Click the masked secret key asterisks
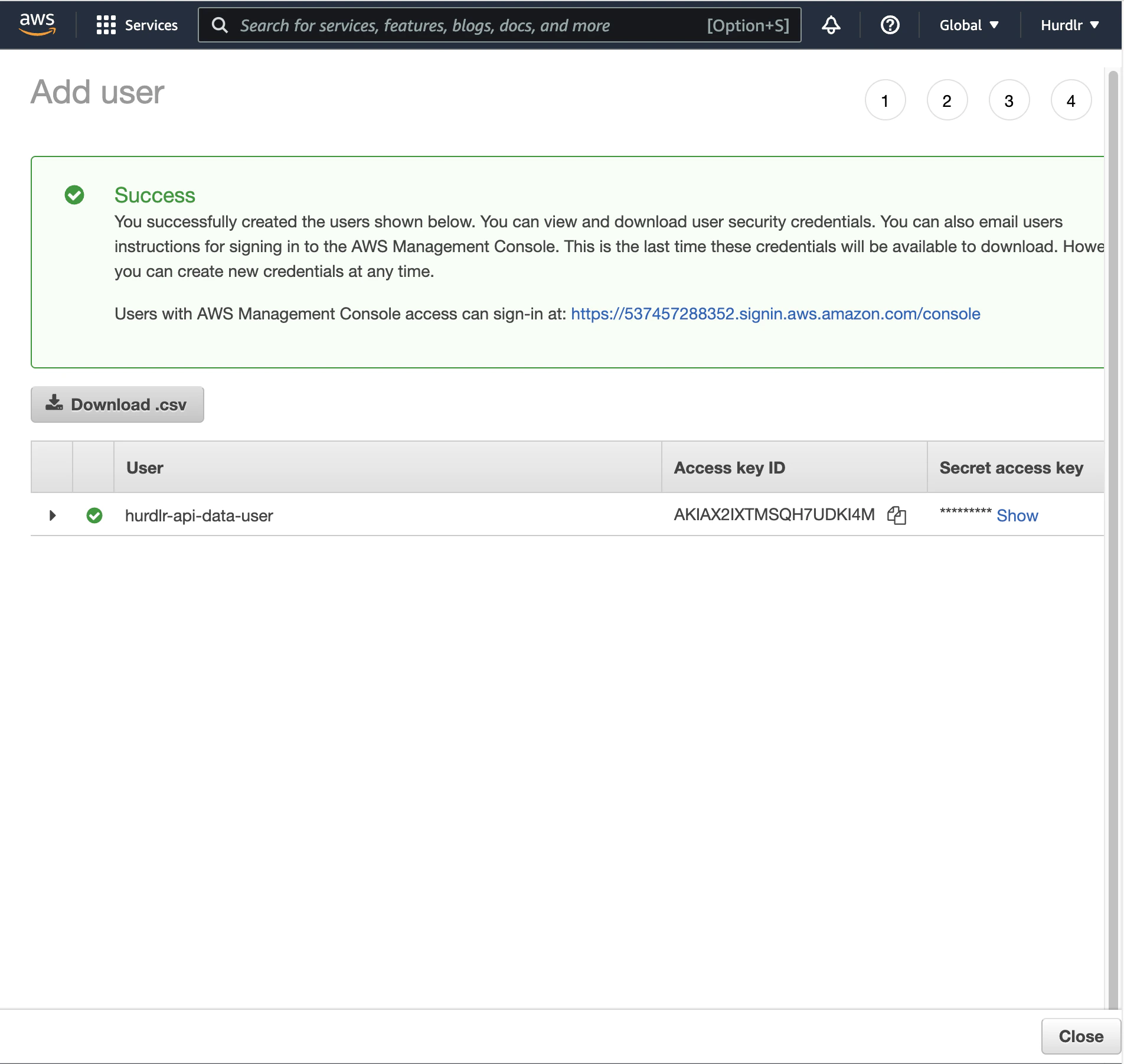 [965, 511]
